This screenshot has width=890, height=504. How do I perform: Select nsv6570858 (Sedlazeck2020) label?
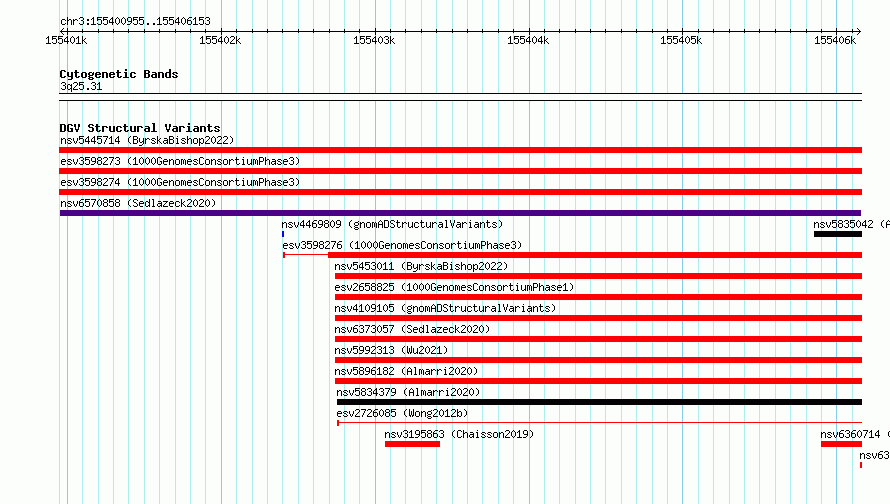(138, 203)
